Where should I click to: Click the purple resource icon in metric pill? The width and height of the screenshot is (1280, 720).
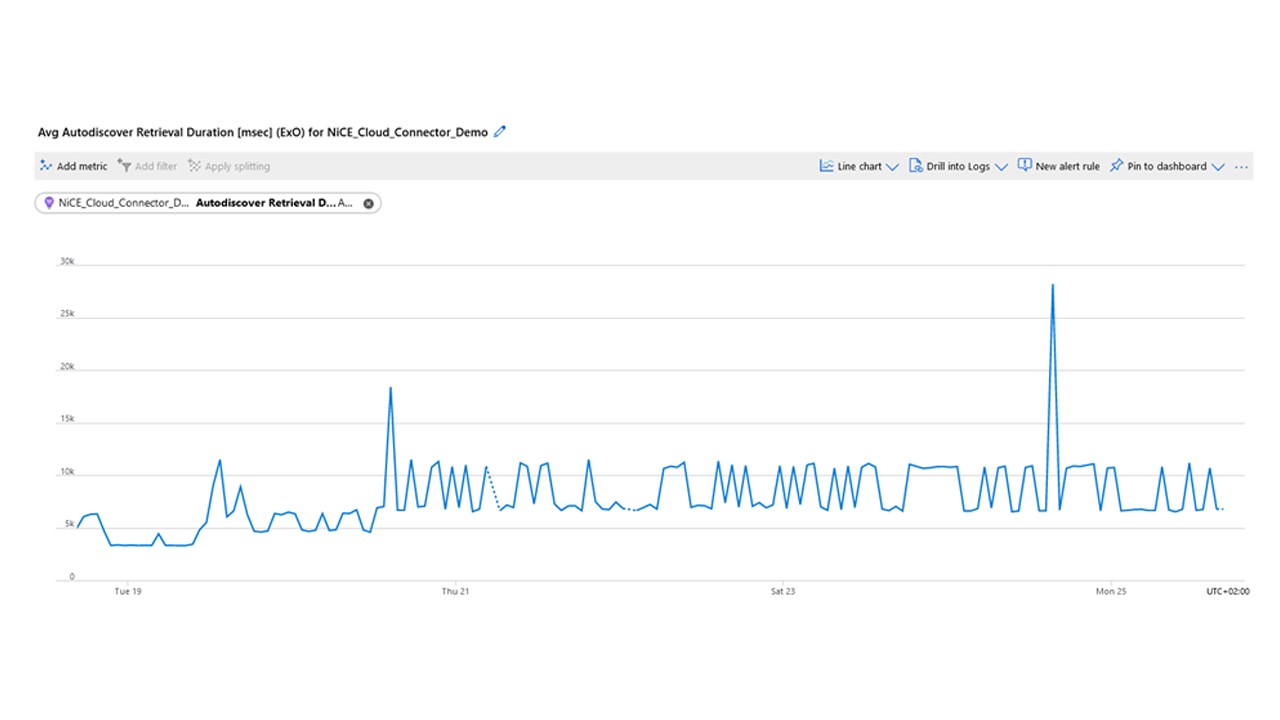[49, 203]
